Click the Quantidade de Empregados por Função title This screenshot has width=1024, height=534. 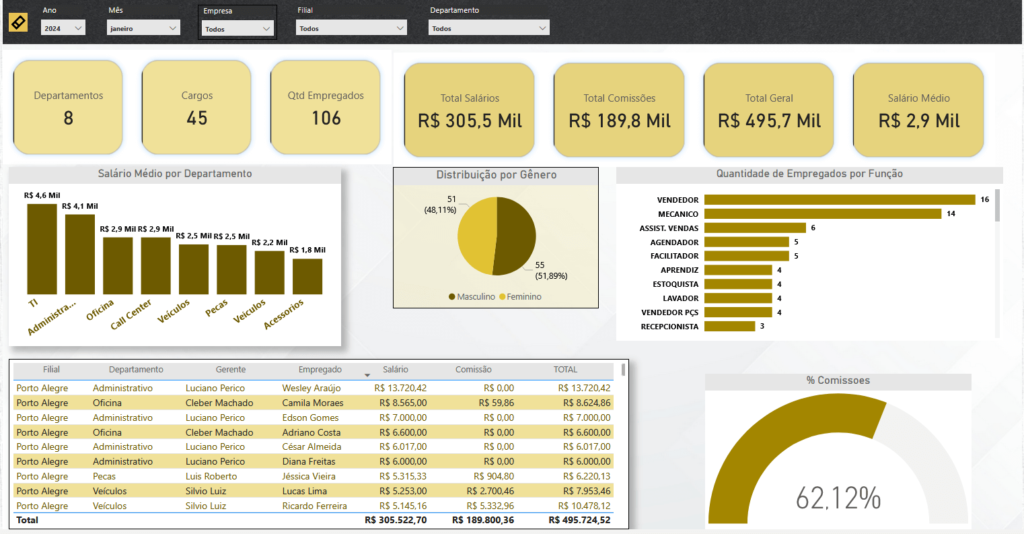pos(809,174)
